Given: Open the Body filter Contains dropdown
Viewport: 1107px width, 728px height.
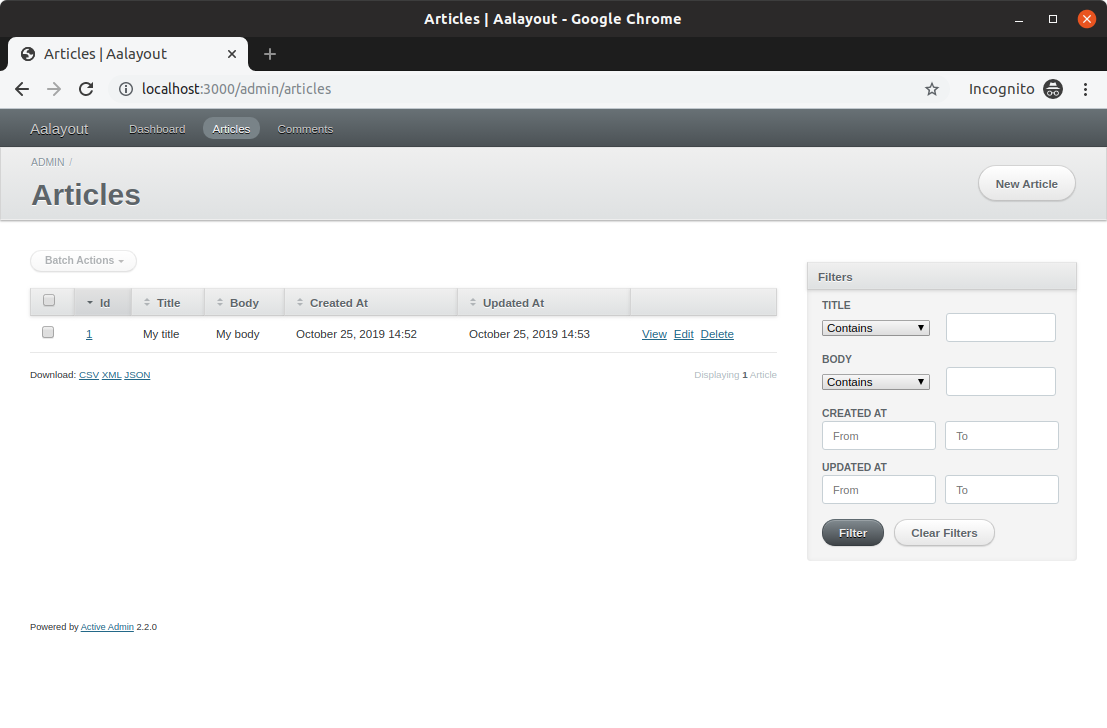Looking at the screenshot, I should (875, 382).
